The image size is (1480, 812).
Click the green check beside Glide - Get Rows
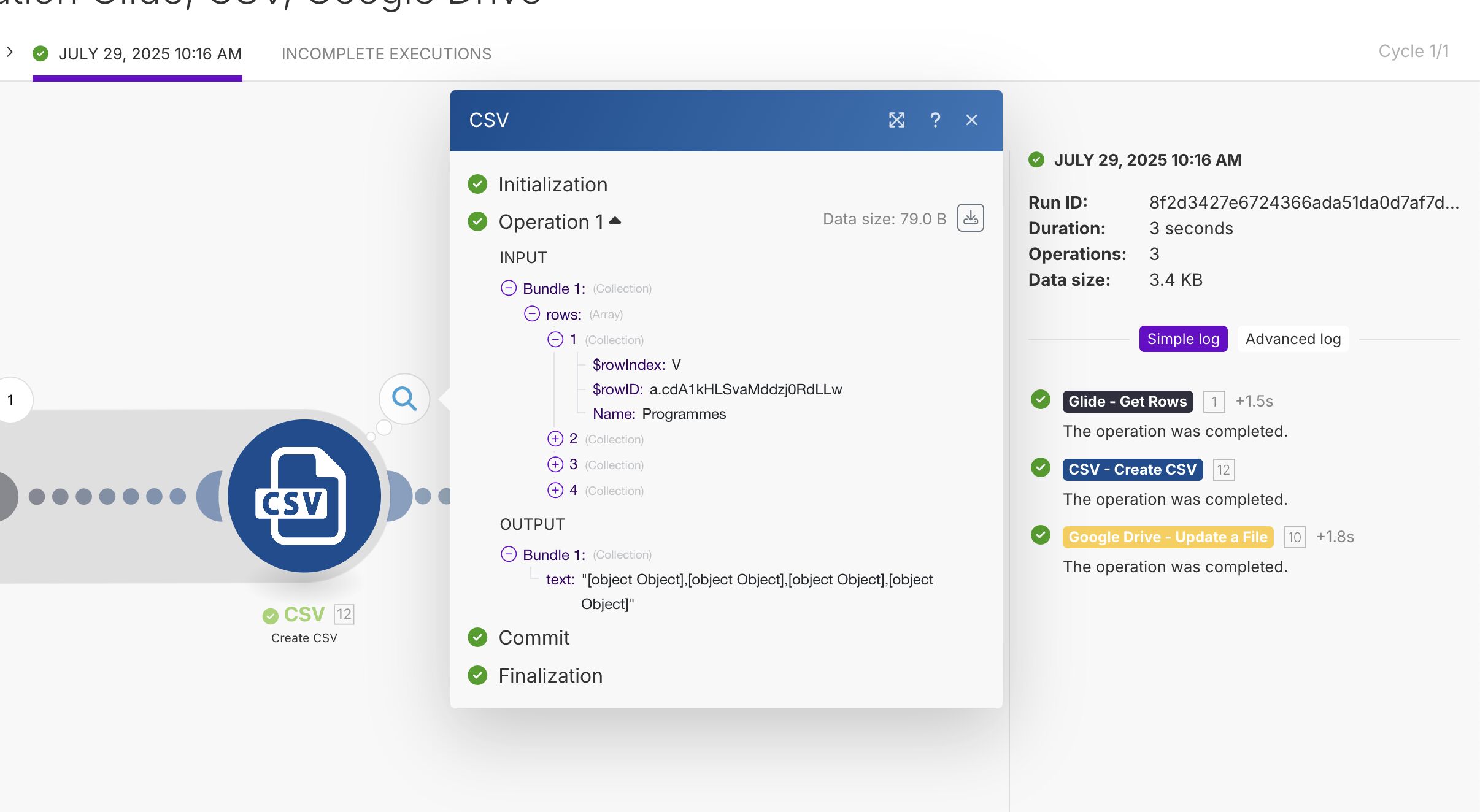tap(1040, 400)
